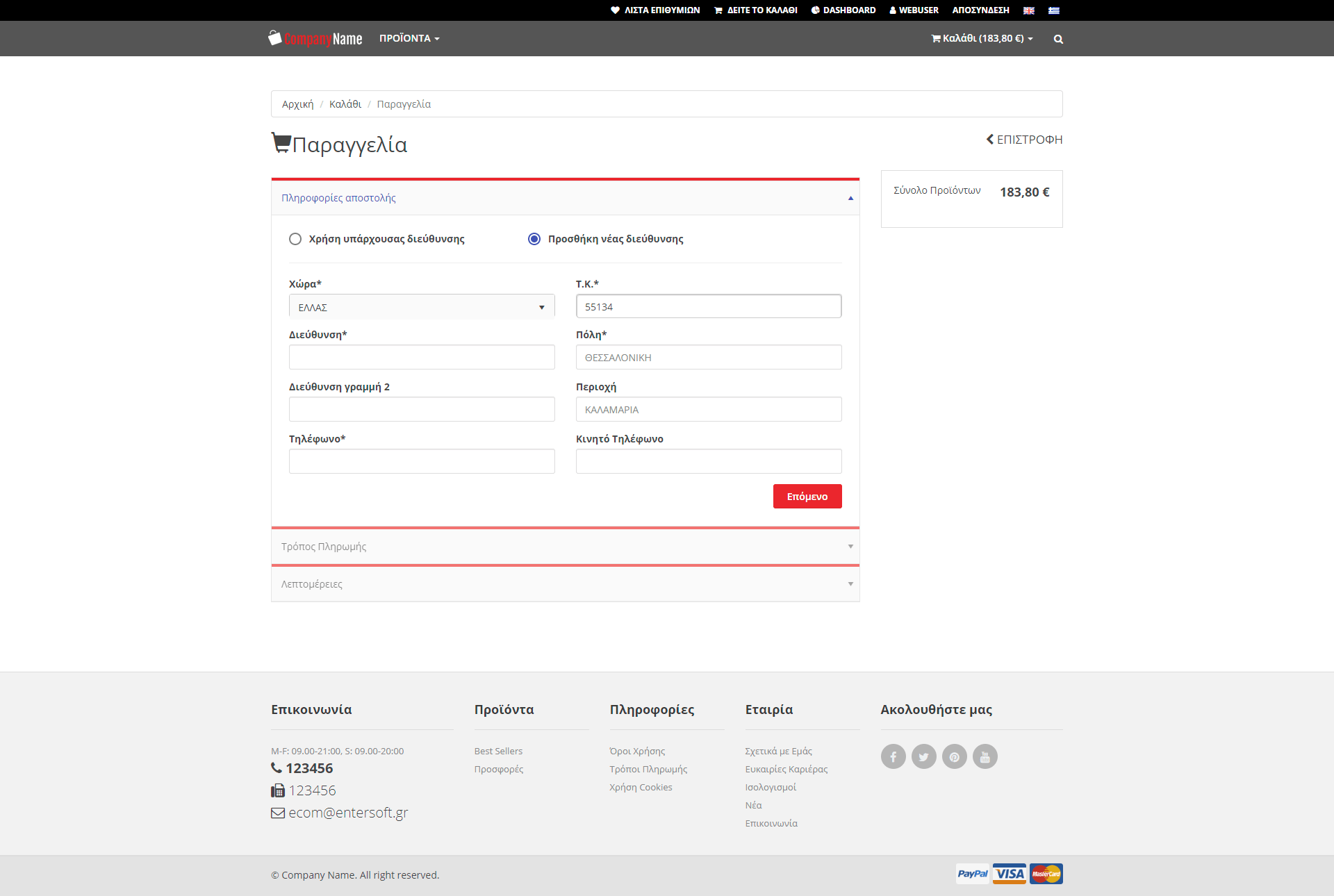The height and width of the screenshot is (896, 1334).
Task: Click the Τηλέφωνο phone input field
Action: pos(422,461)
